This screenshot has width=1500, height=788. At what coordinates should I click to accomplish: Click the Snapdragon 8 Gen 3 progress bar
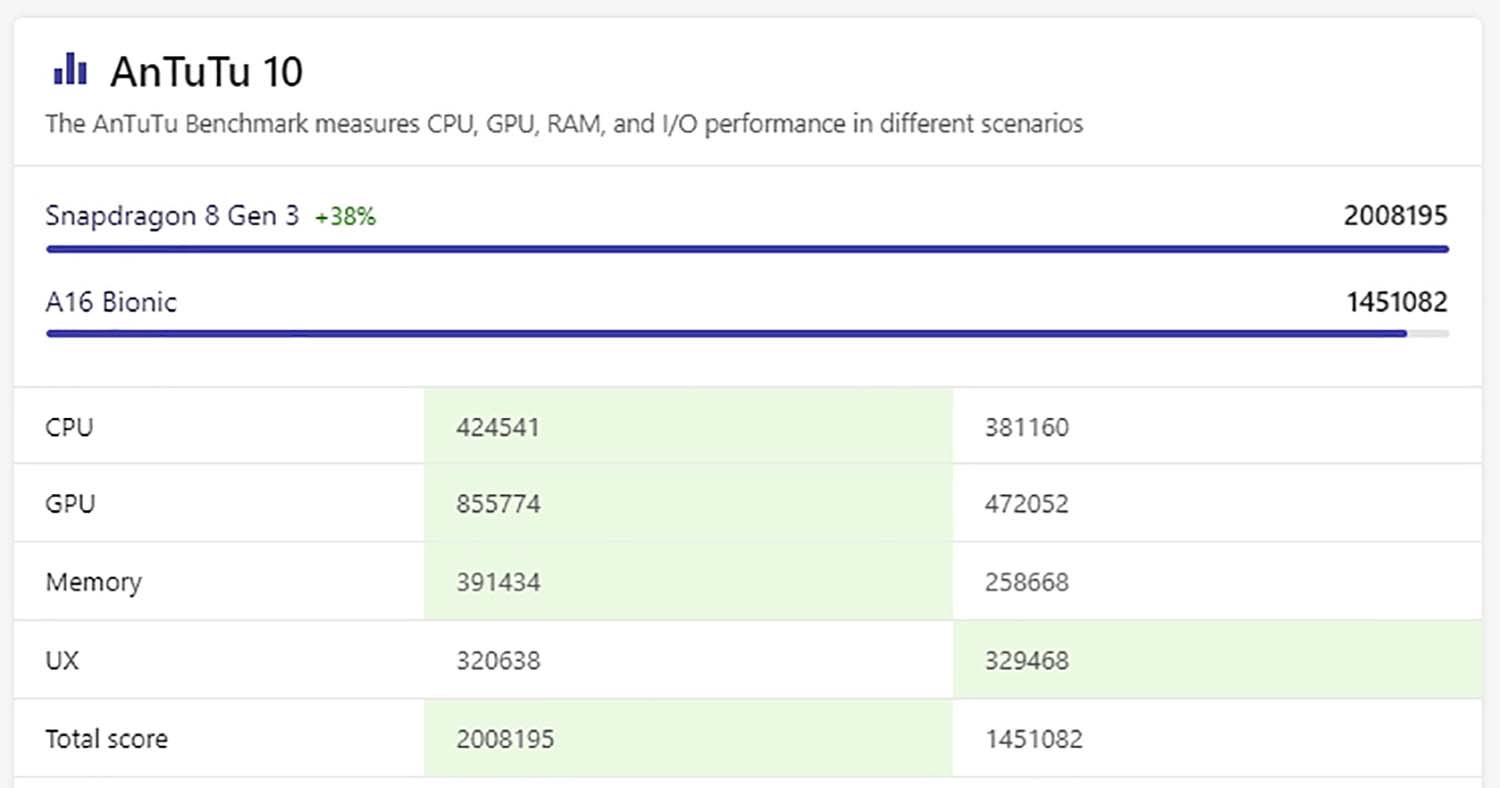coord(747,249)
